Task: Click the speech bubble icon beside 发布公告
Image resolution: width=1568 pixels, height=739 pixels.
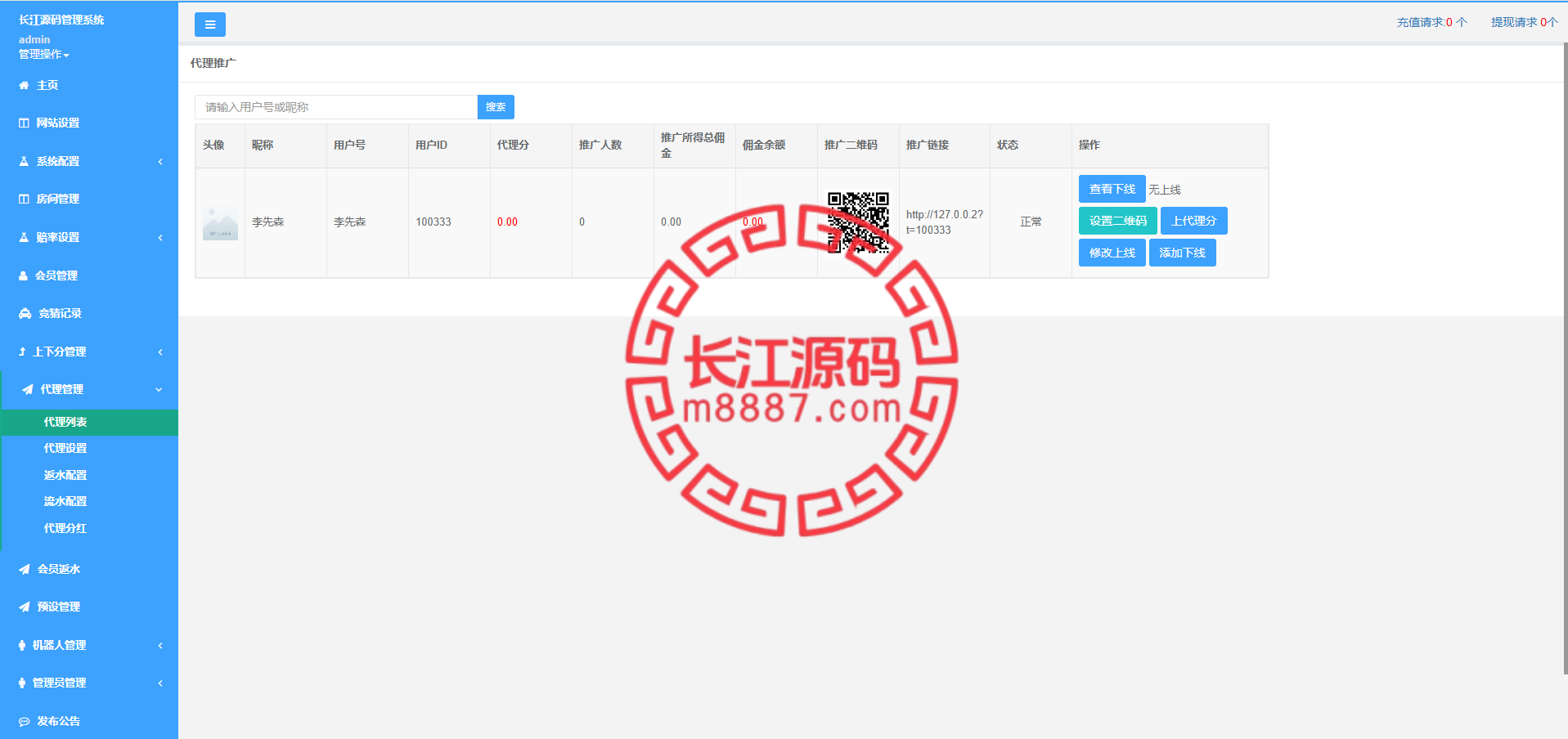Action: click(x=25, y=721)
